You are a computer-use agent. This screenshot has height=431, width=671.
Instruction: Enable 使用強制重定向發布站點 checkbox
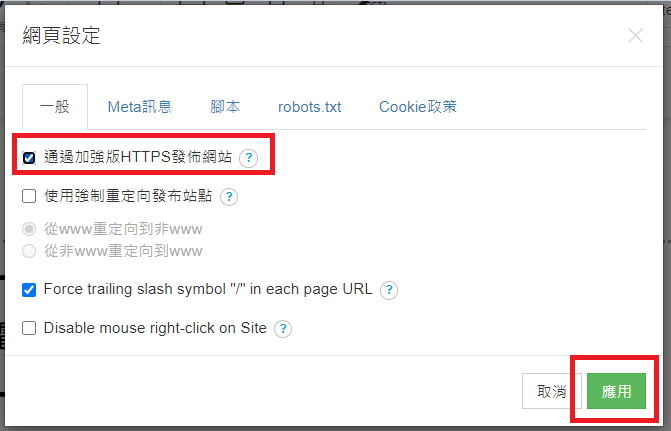pyautogui.click(x=29, y=196)
